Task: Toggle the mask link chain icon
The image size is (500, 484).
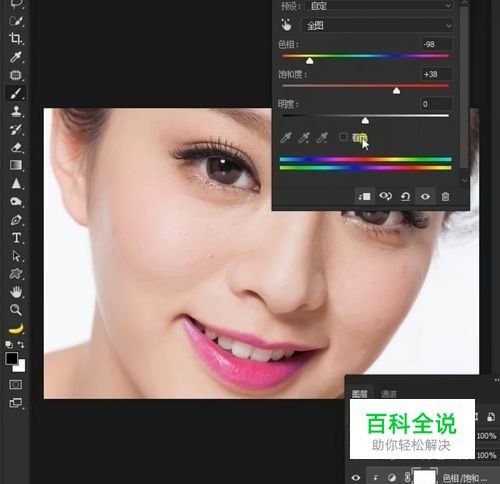Action: point(407,478)
